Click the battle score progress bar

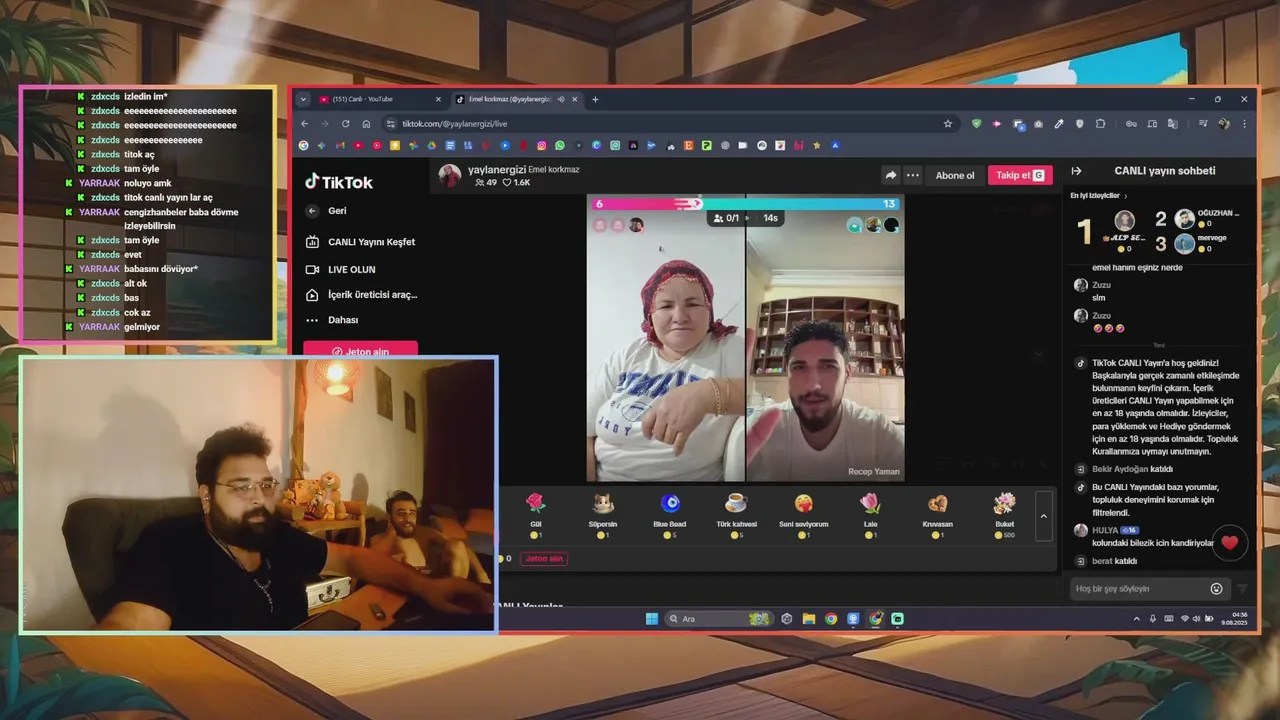click(x=745, y=204)
